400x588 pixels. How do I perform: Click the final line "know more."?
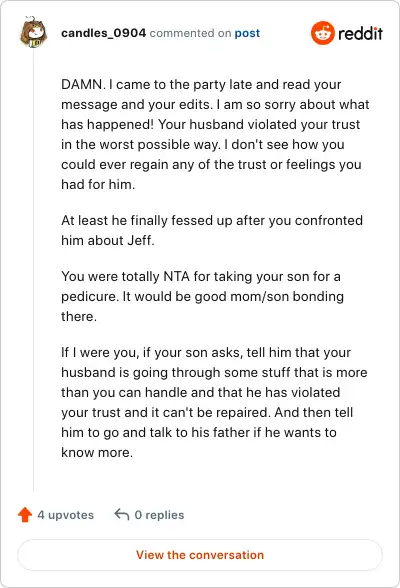tap(97, 452)
